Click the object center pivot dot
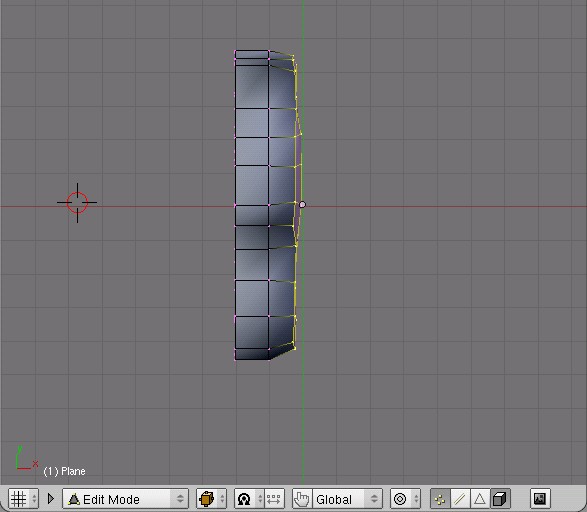This screenshot has height=512, width=587. (302, 204)
